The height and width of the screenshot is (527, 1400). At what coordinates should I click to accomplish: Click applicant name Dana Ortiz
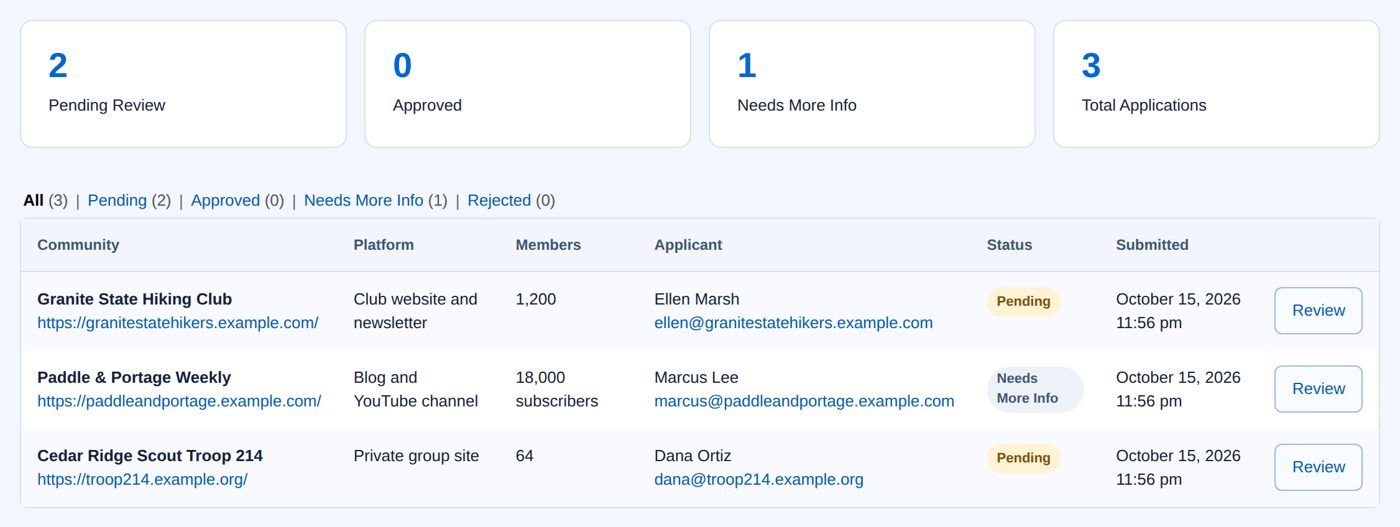[x=693, y=455]
